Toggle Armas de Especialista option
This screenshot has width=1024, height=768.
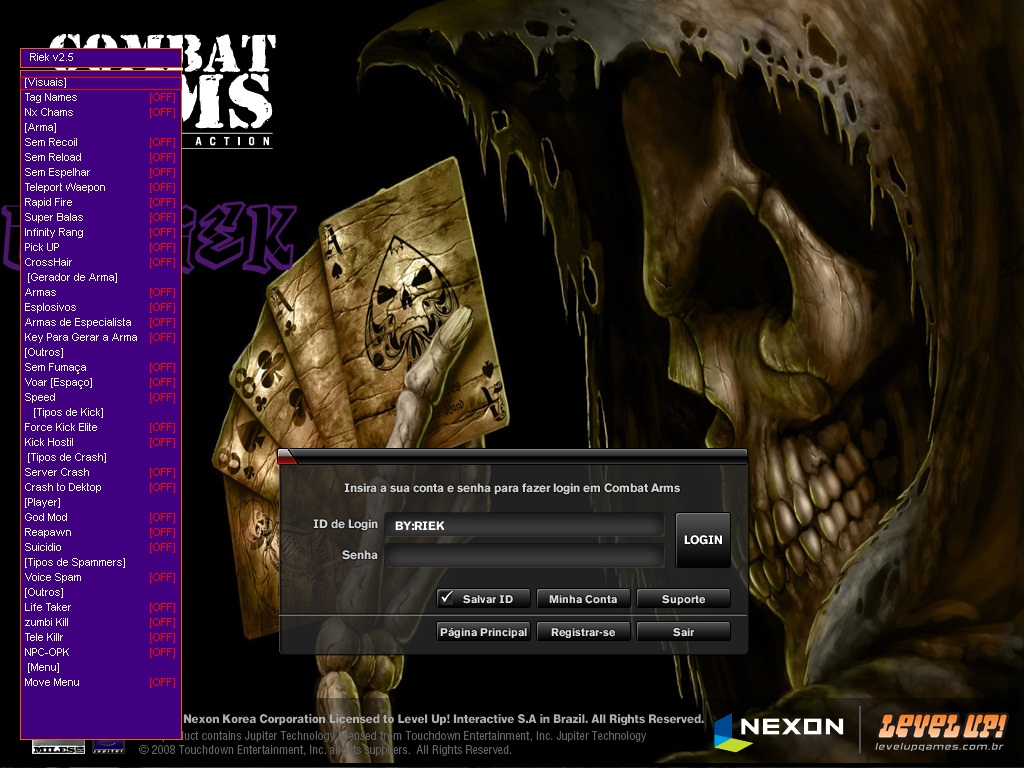point(101,323)
